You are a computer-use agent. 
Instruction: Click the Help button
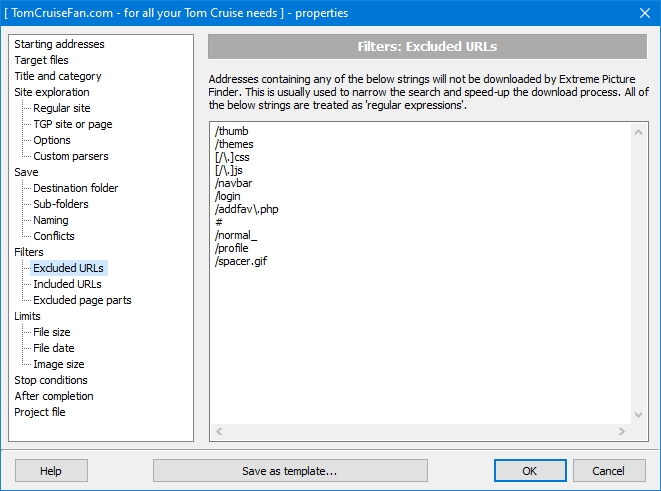coord(51,471)
